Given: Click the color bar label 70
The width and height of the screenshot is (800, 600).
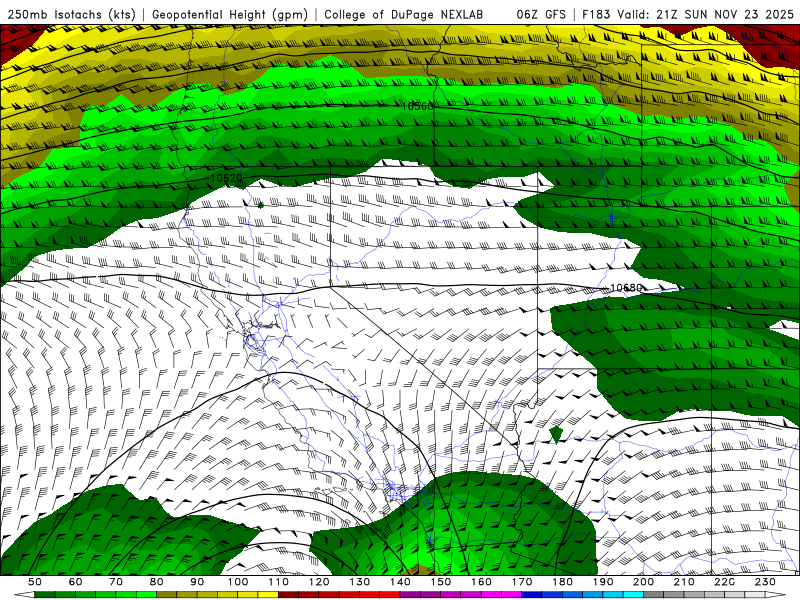Looking at the screenshot, I should point(116,582).
